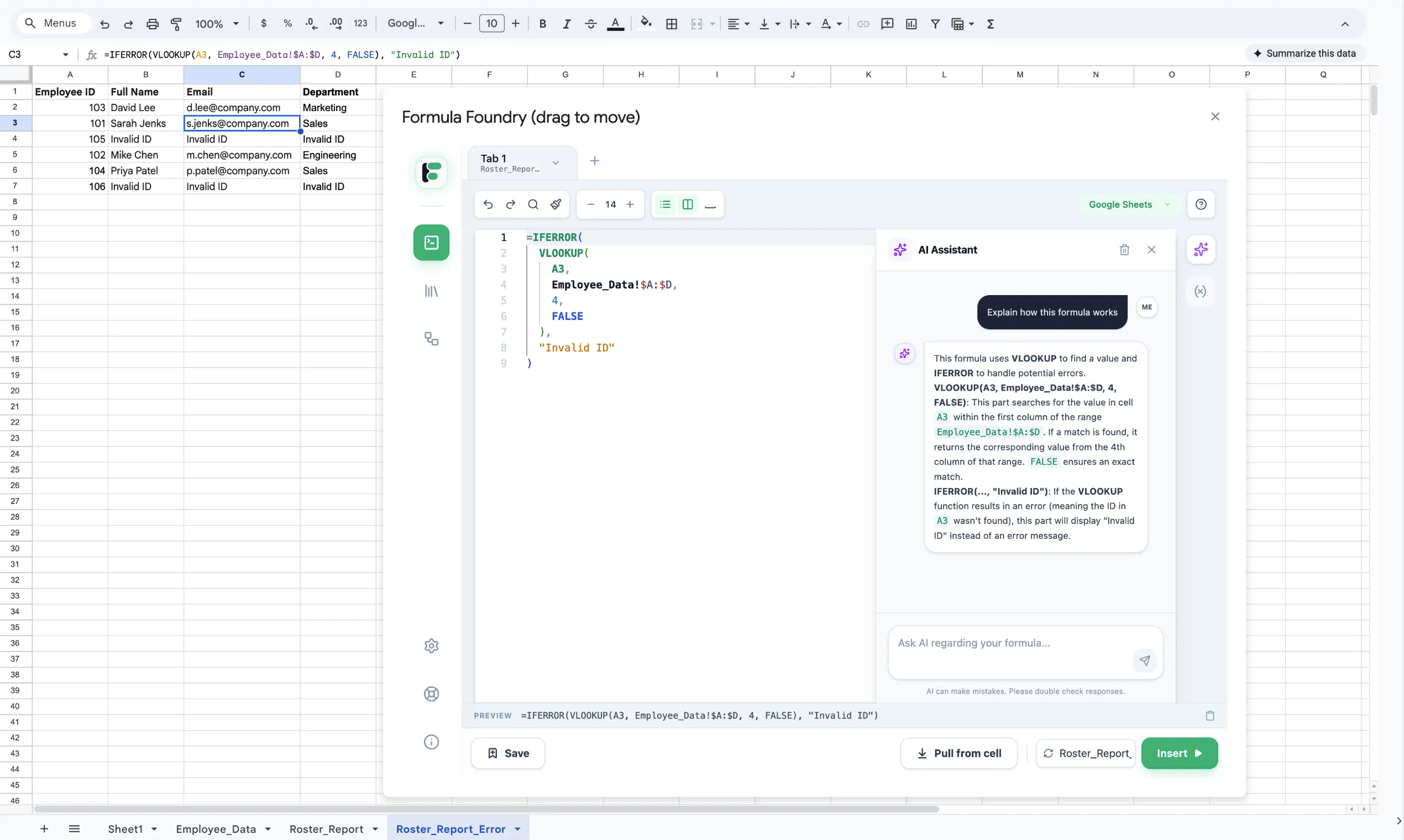This screenshot has height=840, width=1404.
Task: Open search within the formula editor
Action: [533, 204]
